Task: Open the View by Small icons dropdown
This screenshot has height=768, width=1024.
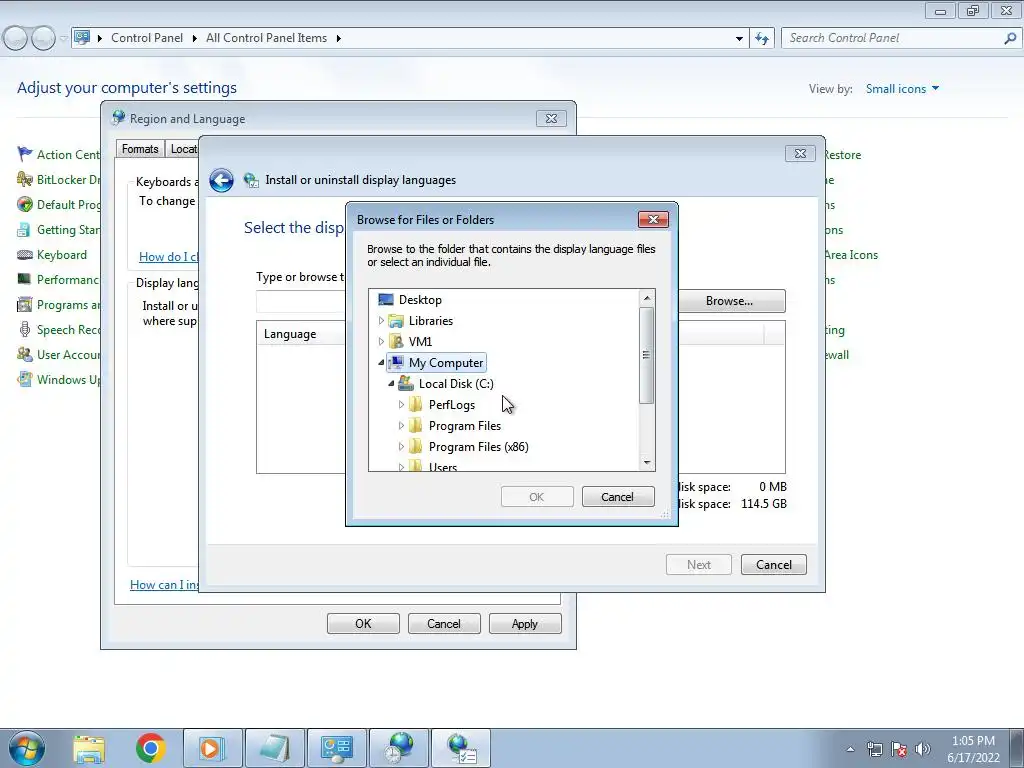Action: coord(902,89)
